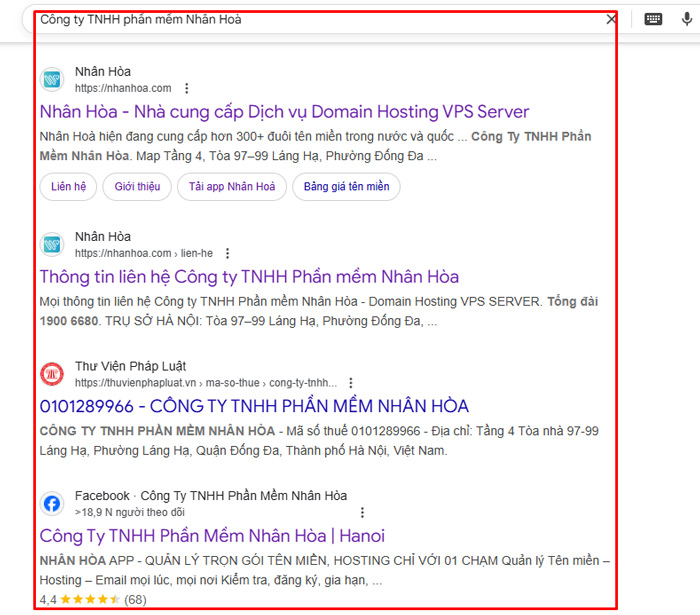700x615 pixels.
Task: Click the Giới thiệu sitelink chip
Action: click(137, 187)
